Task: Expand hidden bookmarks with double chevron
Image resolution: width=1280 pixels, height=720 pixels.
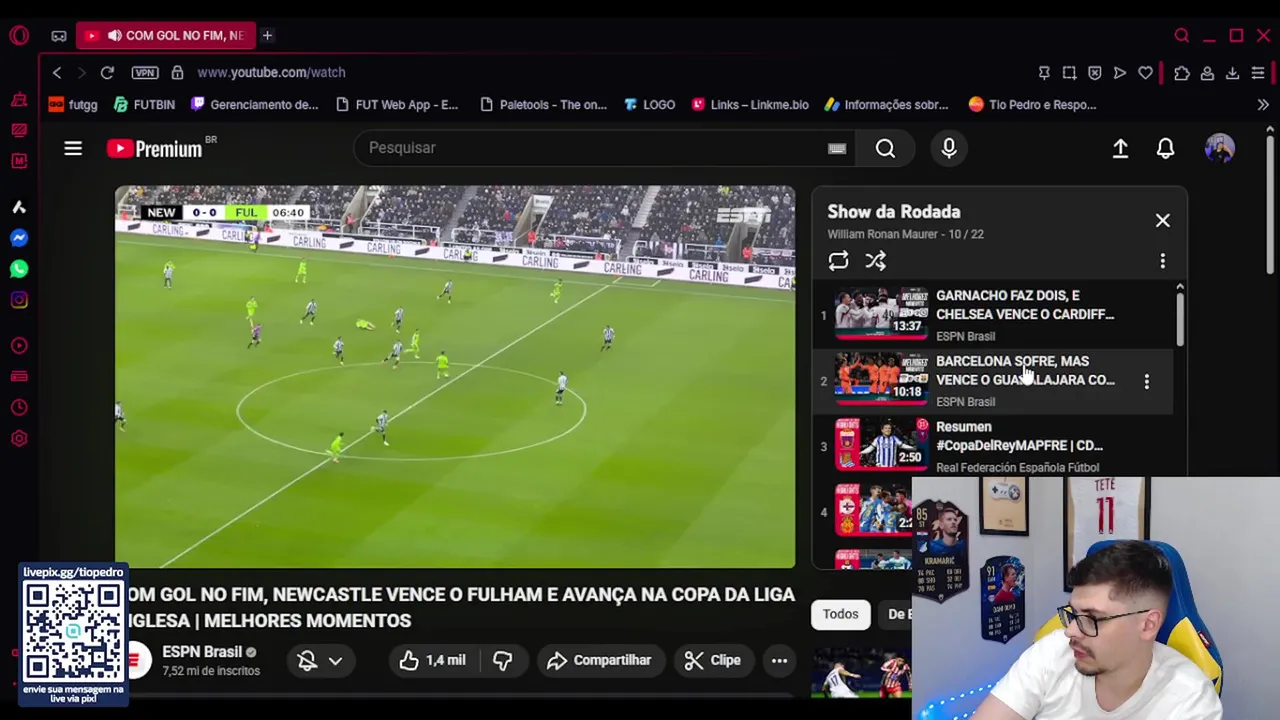Action: tap(1263, 104)
